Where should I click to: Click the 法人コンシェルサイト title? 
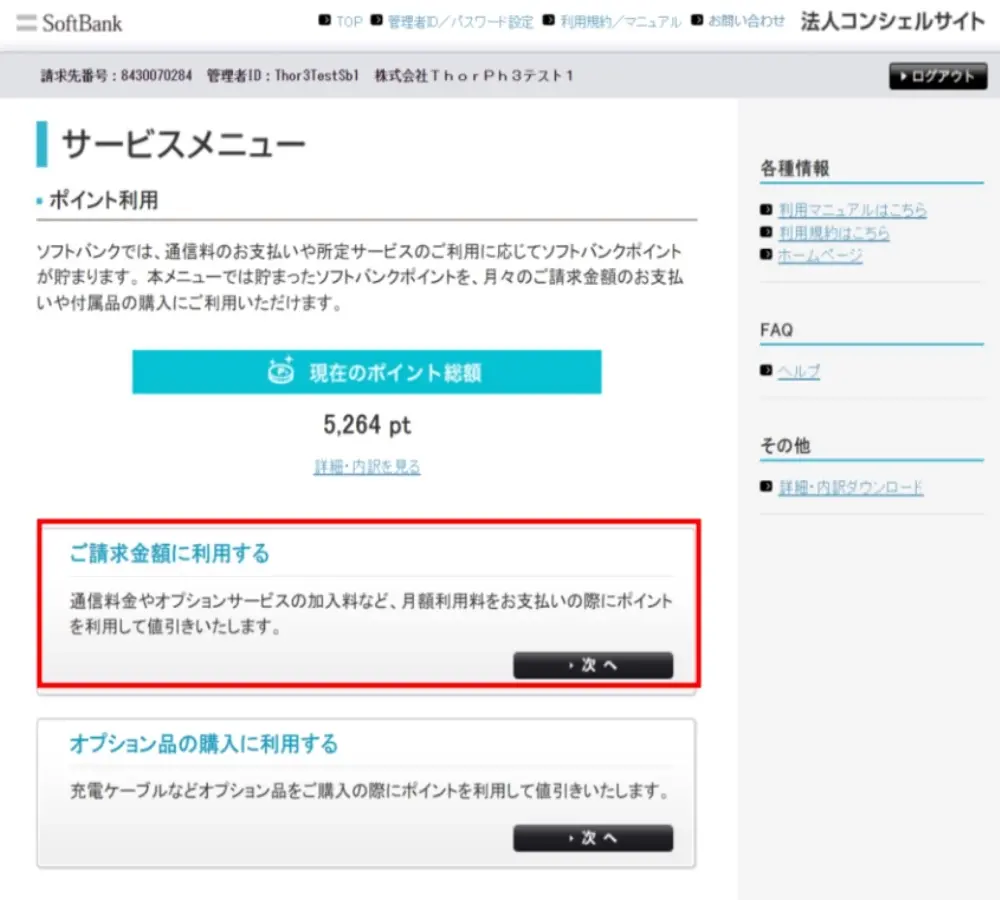tap(893, 22)
